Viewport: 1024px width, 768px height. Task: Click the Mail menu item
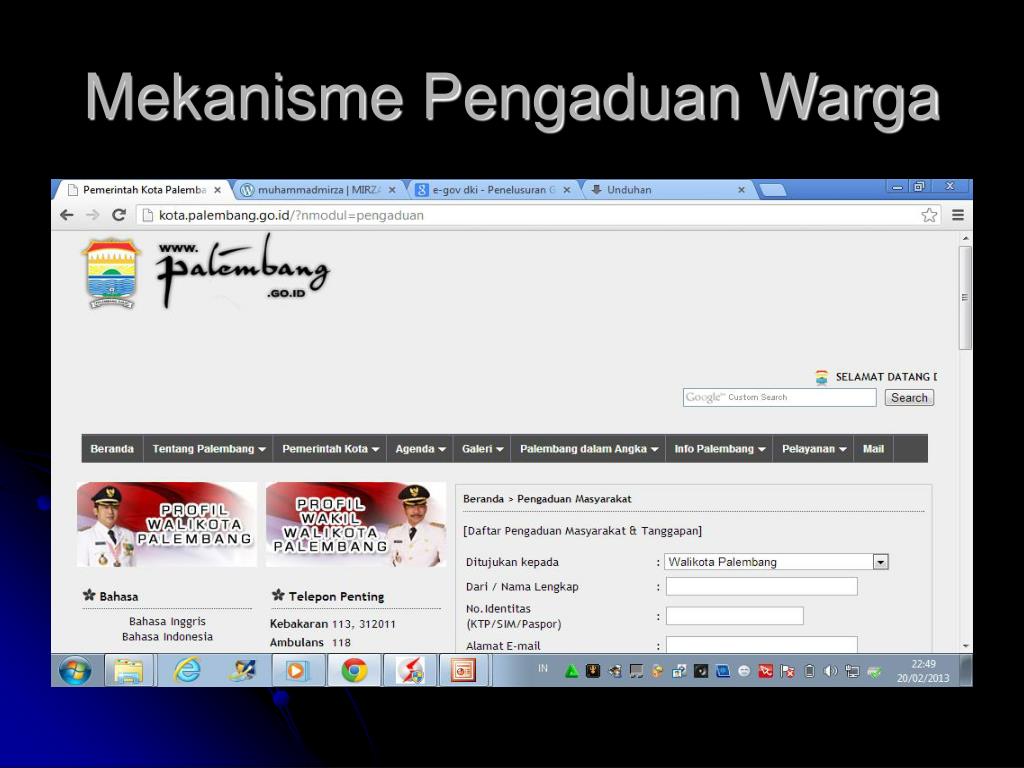[873, 449]
